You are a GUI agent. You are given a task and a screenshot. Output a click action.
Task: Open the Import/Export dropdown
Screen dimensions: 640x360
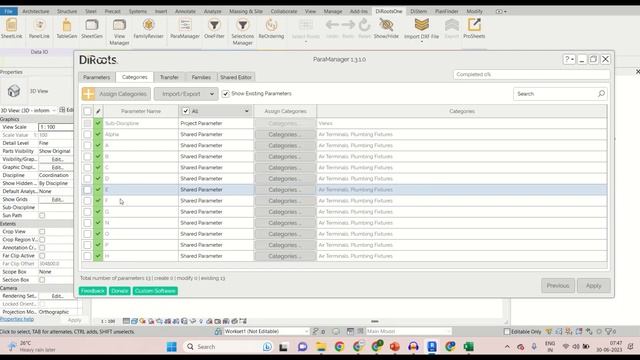click(186, 94)
